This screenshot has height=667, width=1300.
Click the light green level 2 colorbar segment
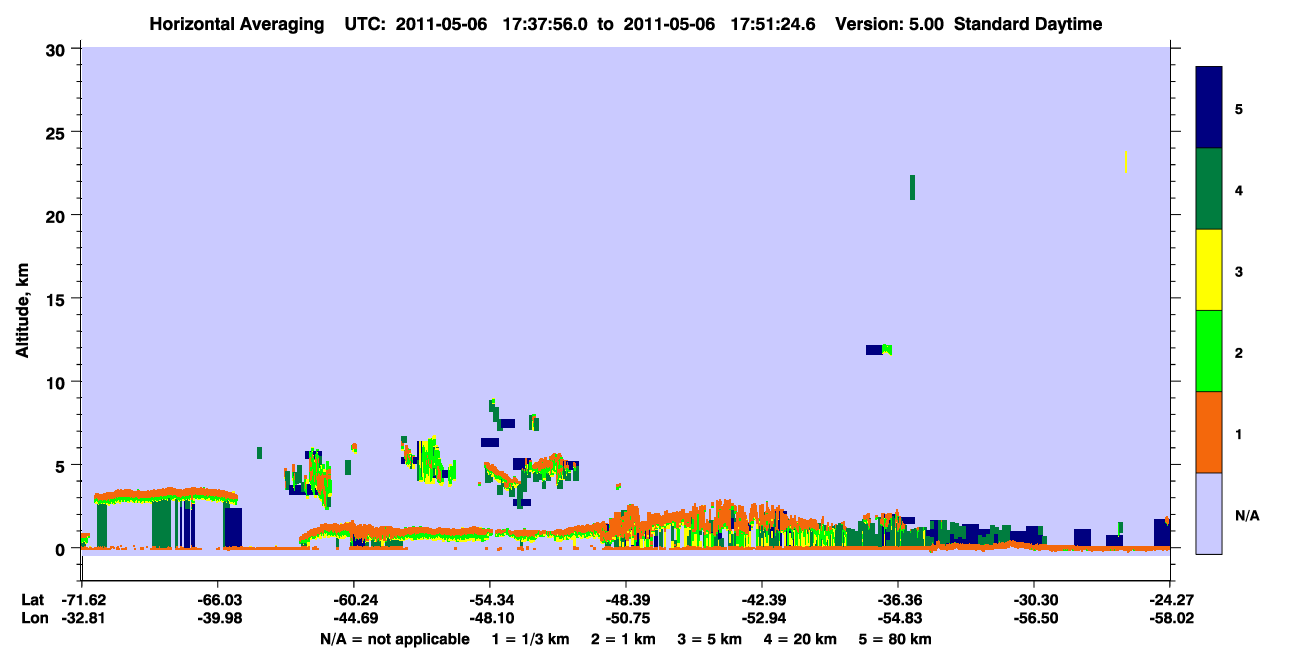[x=1209, y=351]
